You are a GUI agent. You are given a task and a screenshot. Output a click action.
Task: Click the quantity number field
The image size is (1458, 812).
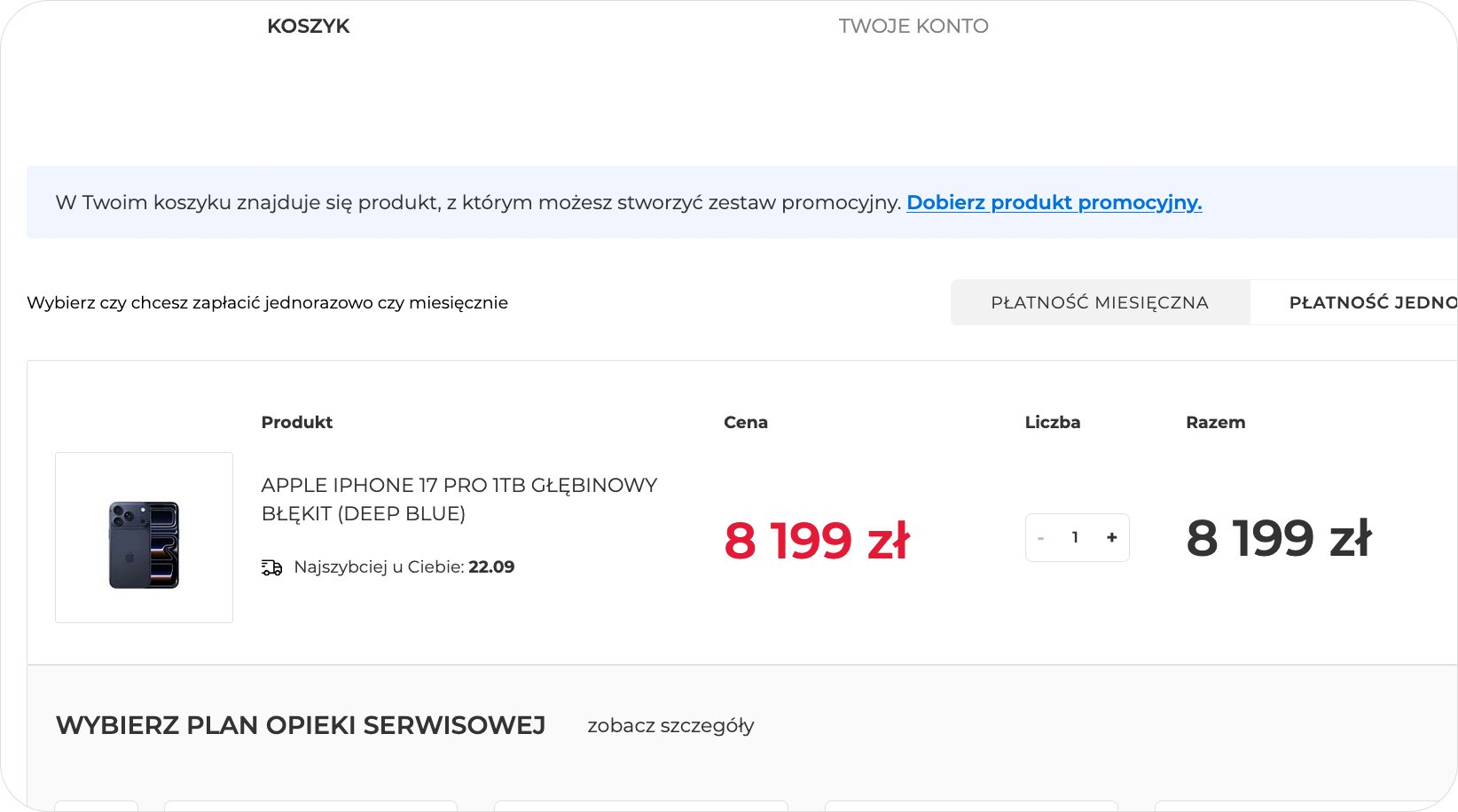point(1075,538)
